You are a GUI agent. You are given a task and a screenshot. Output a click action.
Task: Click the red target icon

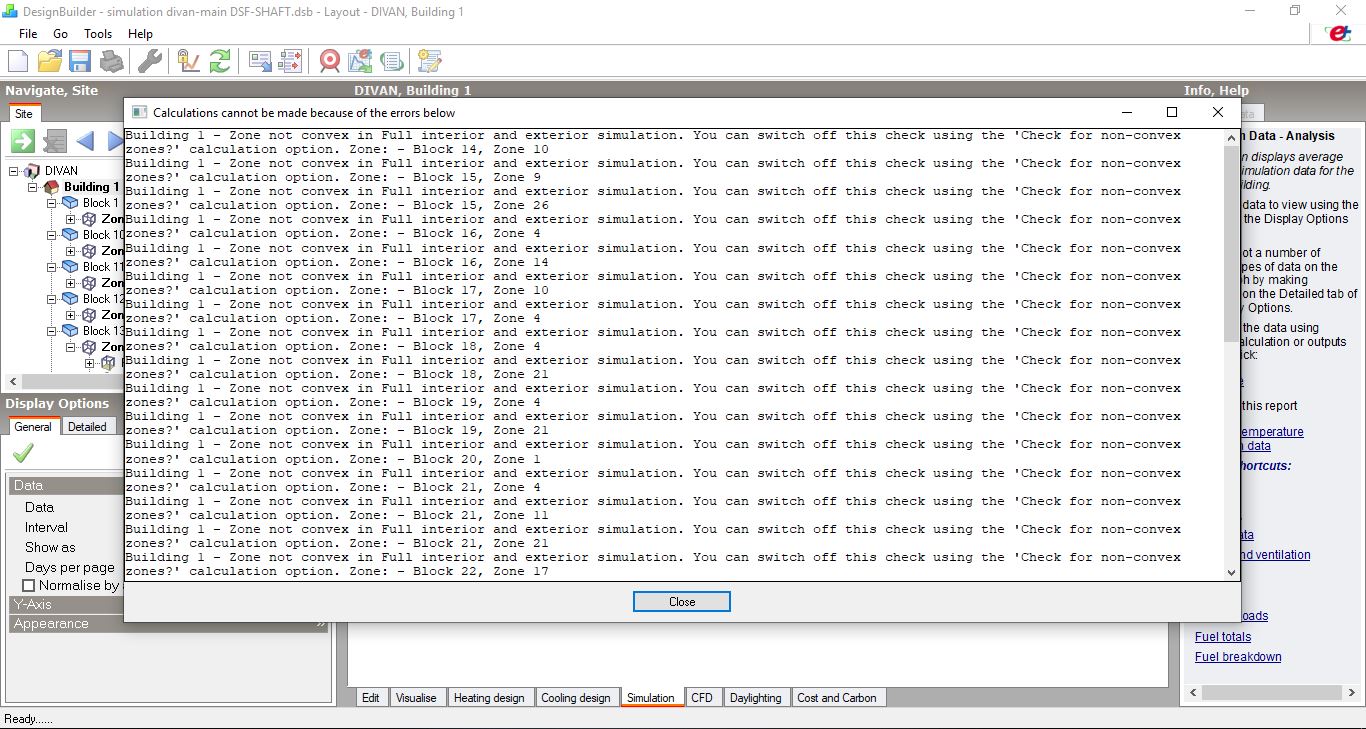[330, 61]
